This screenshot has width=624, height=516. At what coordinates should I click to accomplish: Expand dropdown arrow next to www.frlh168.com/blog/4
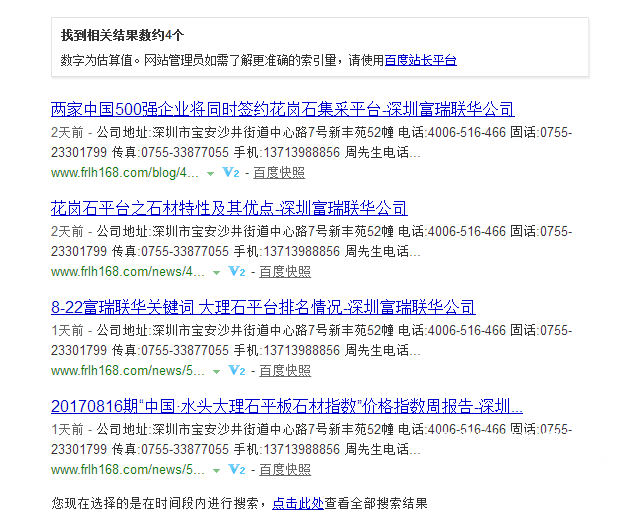[211, 173]
